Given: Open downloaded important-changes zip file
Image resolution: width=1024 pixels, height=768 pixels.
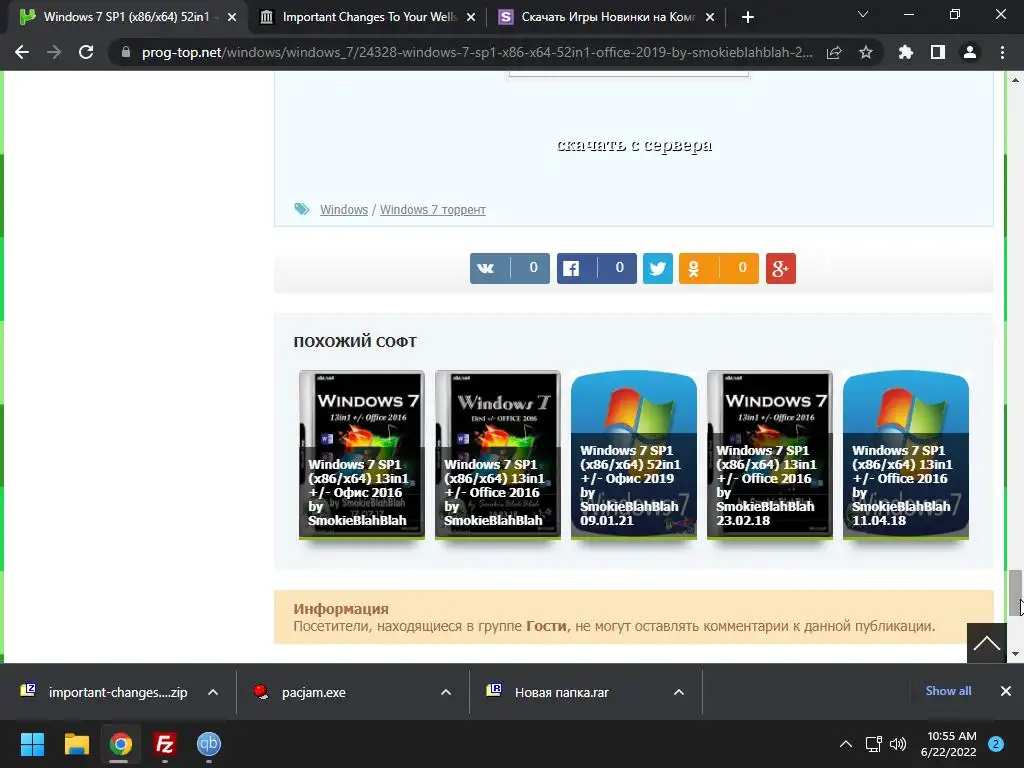Looking at the screenshot, I should tap(104, 692).
